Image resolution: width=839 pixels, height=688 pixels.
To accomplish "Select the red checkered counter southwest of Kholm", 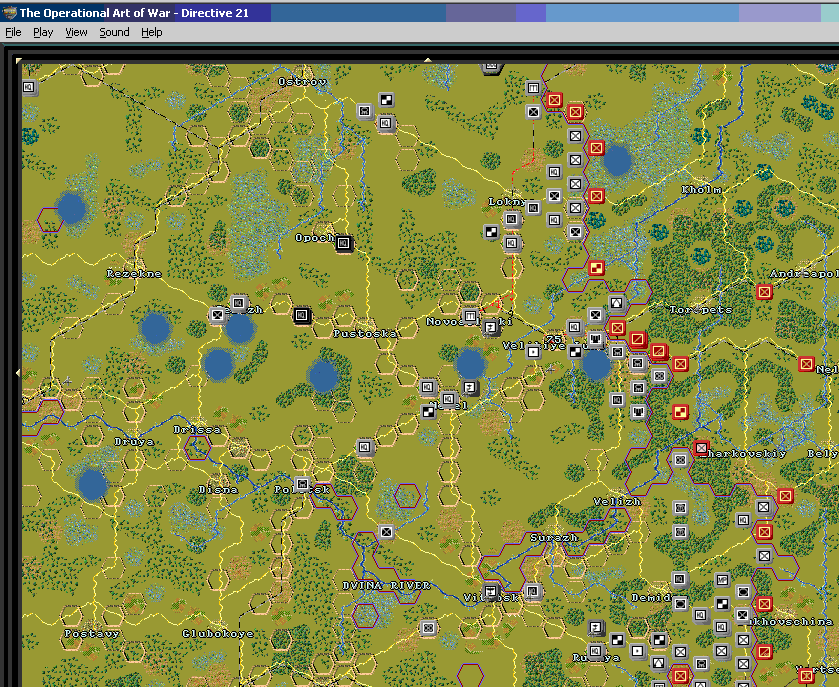I will point(596,267).
